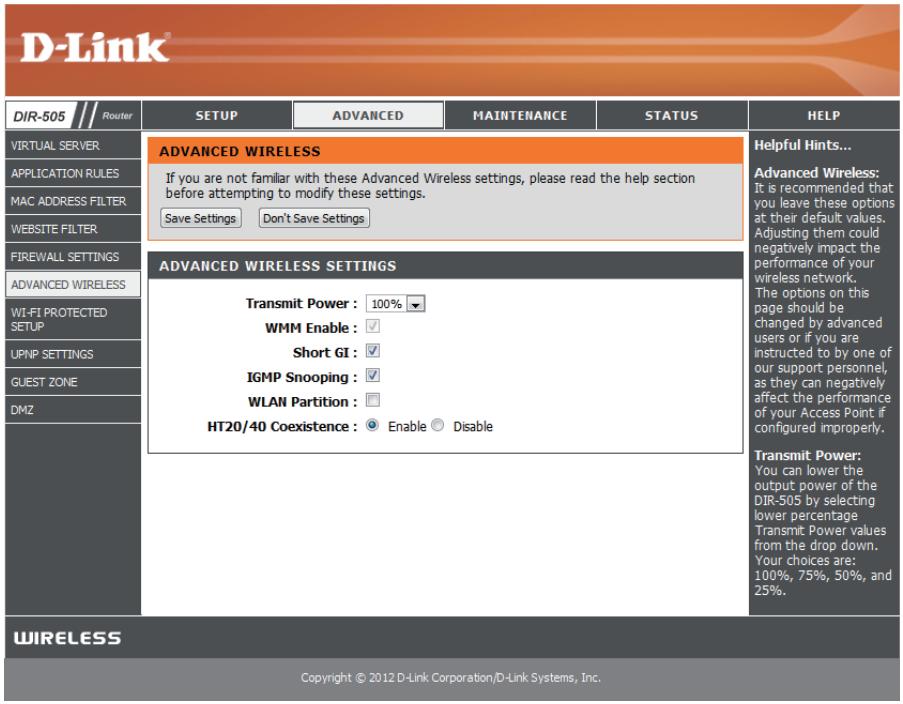Open Application Rules page
903x704 pixels.
(73, 173)
